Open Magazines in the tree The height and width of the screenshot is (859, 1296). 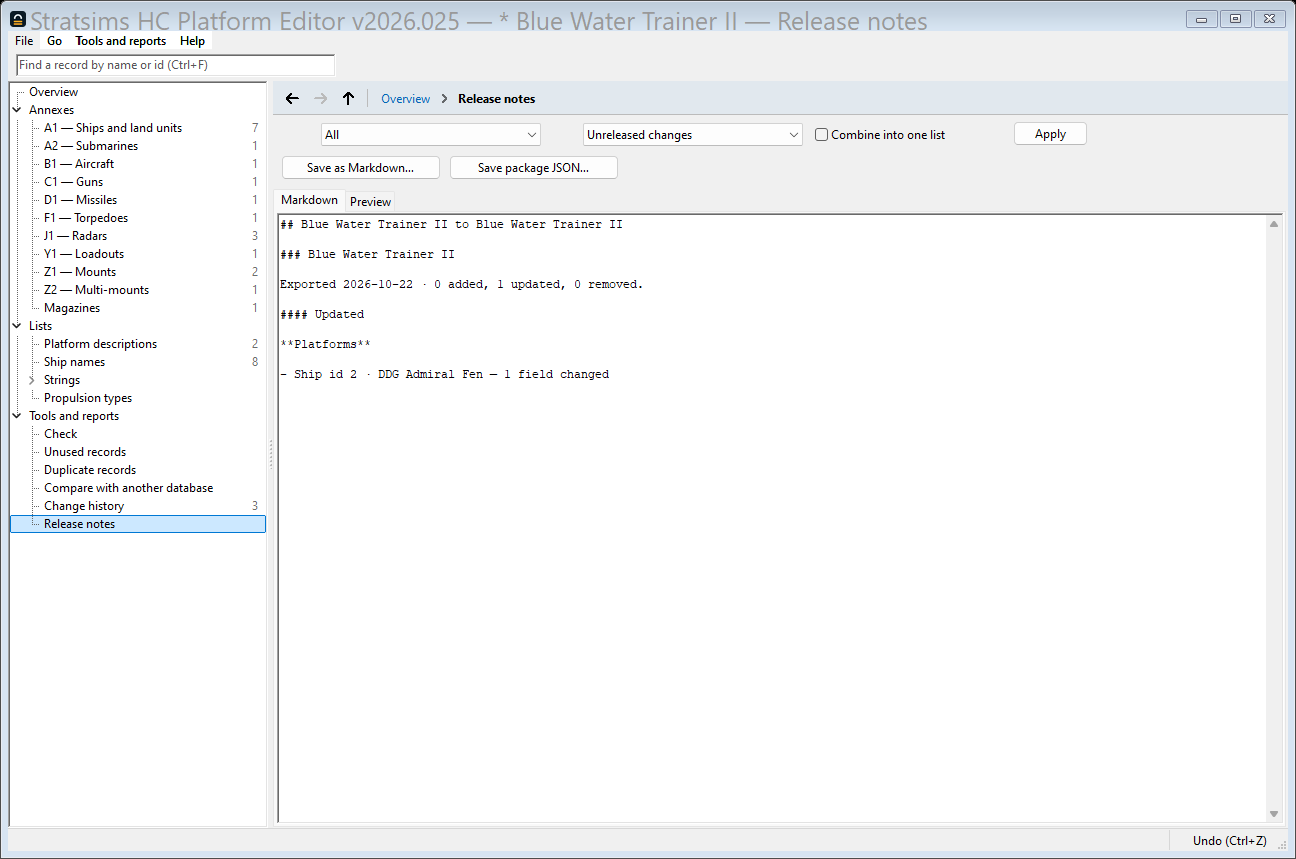click(72, 308)
